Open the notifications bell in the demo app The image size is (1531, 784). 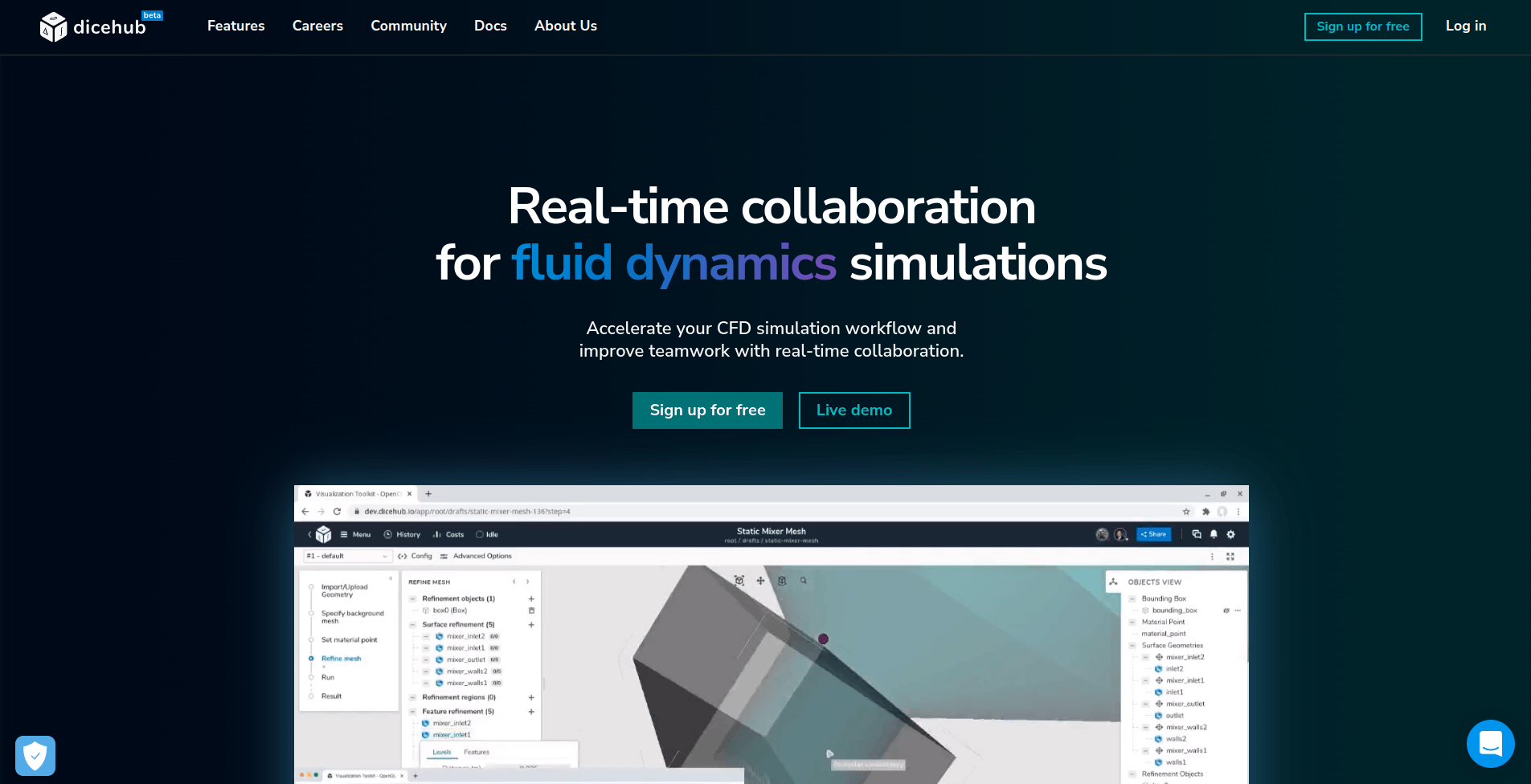pos(1214,534)
